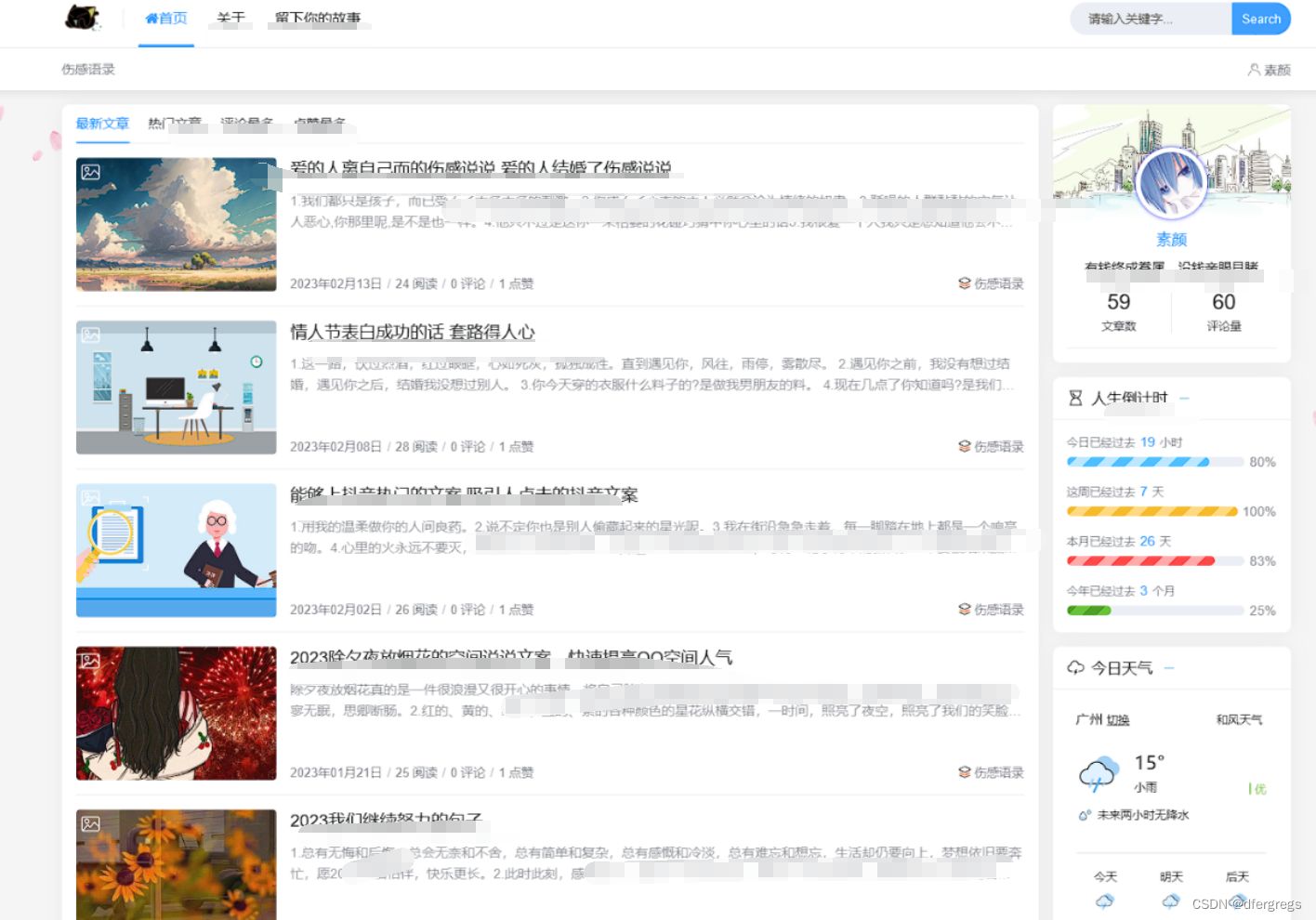Open the 关于 menu item
Screen dimensions: 1316x920
click(x=230, y=17)
